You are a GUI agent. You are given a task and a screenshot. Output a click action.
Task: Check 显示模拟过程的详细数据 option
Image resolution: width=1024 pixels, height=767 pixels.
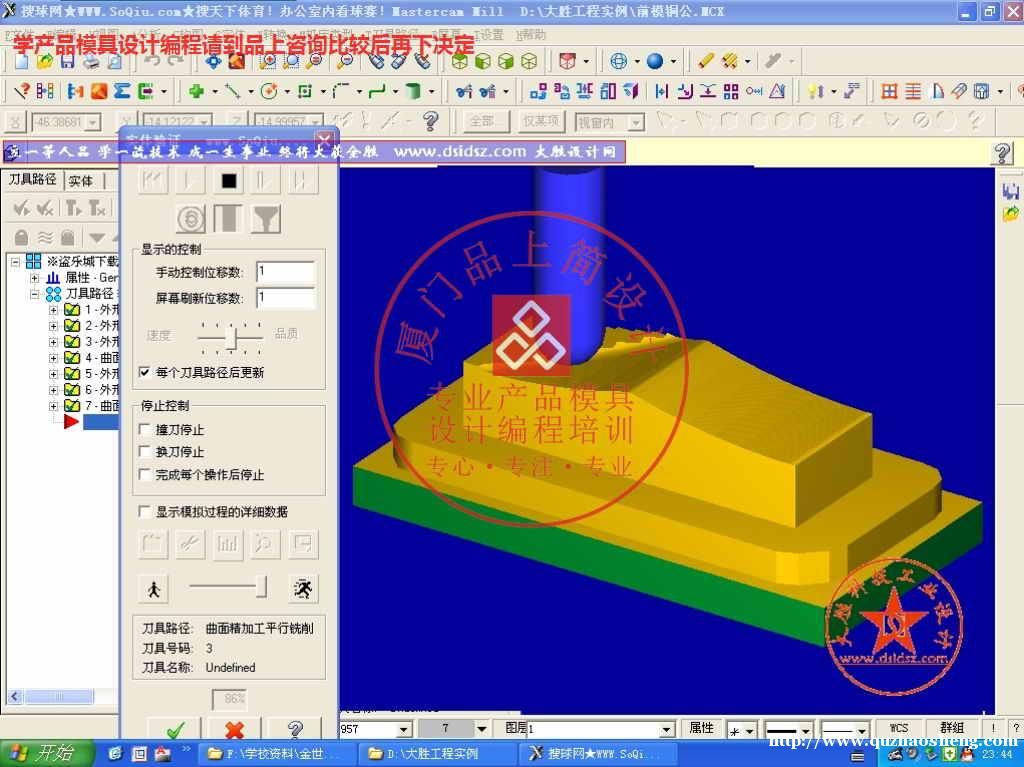[145, 512]
